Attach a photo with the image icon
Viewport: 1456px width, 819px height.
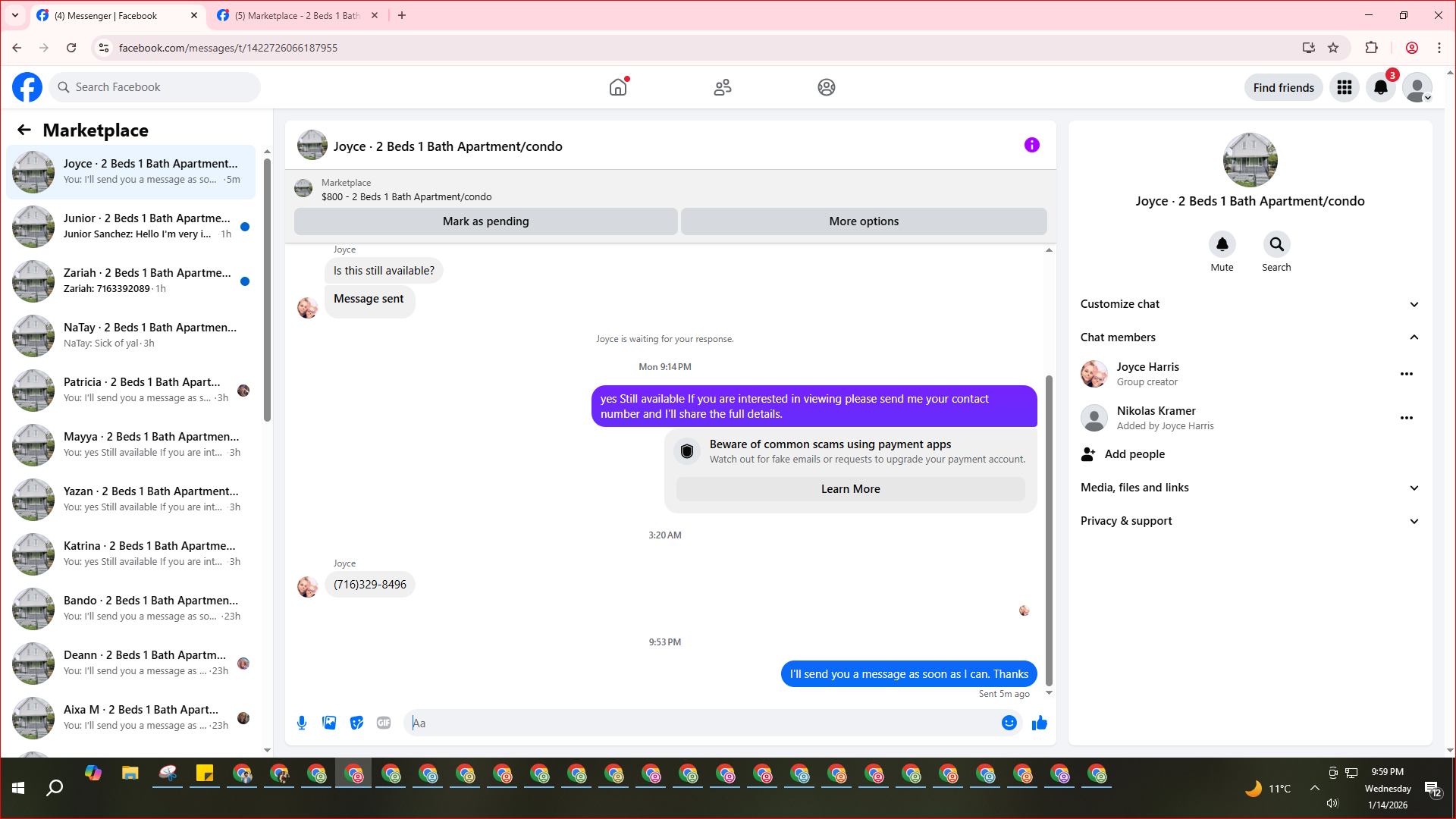tap(329, 723)
